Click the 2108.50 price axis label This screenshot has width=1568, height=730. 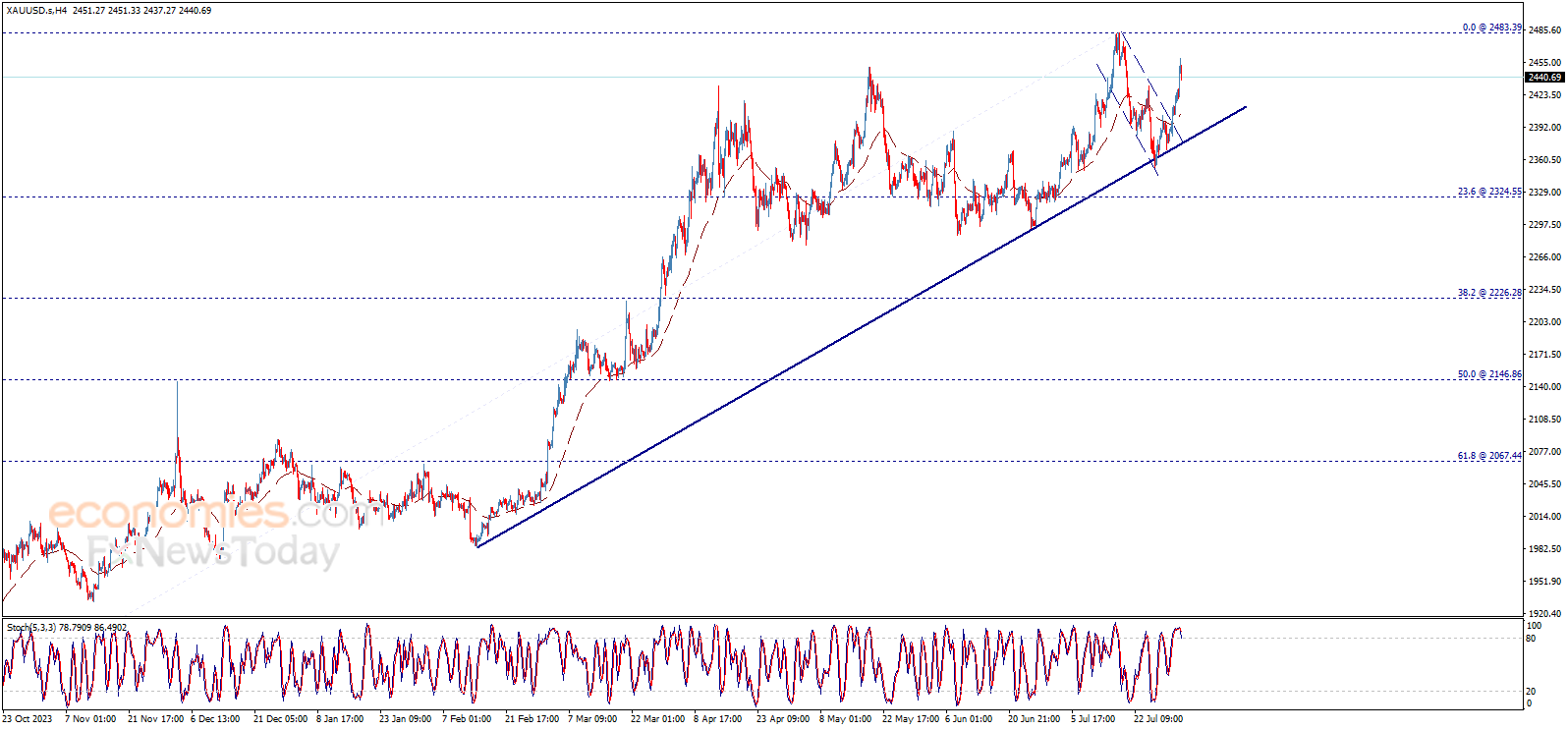1544,420
